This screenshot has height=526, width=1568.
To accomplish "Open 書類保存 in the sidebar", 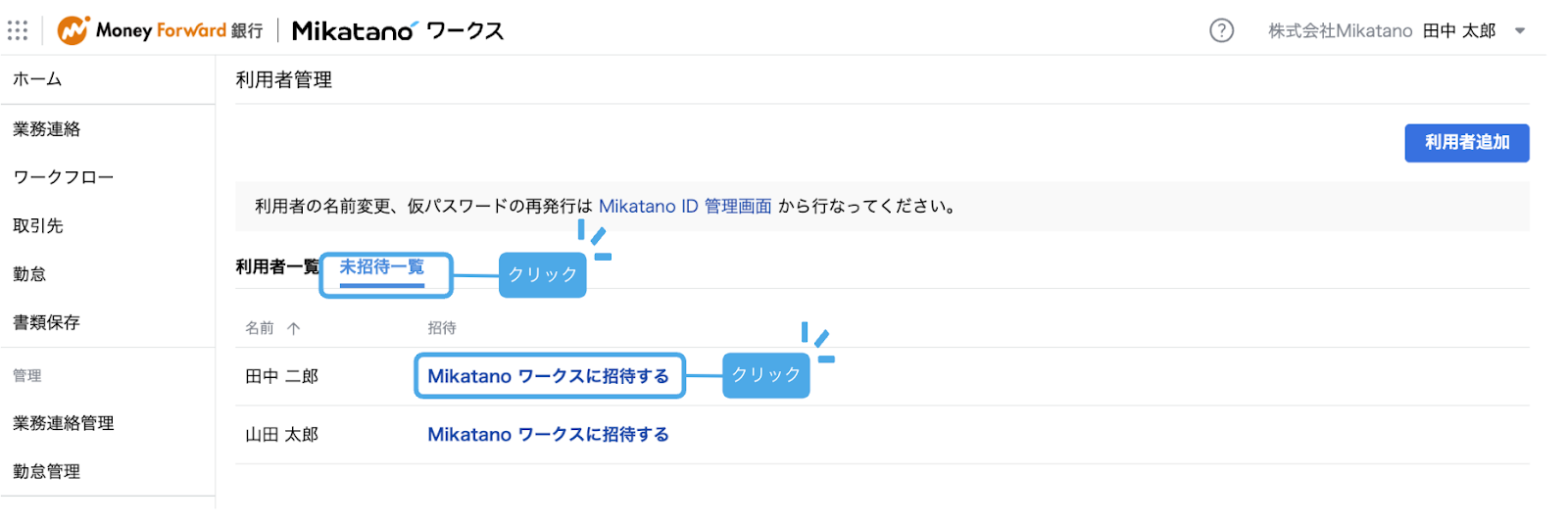I will point(46,322).
